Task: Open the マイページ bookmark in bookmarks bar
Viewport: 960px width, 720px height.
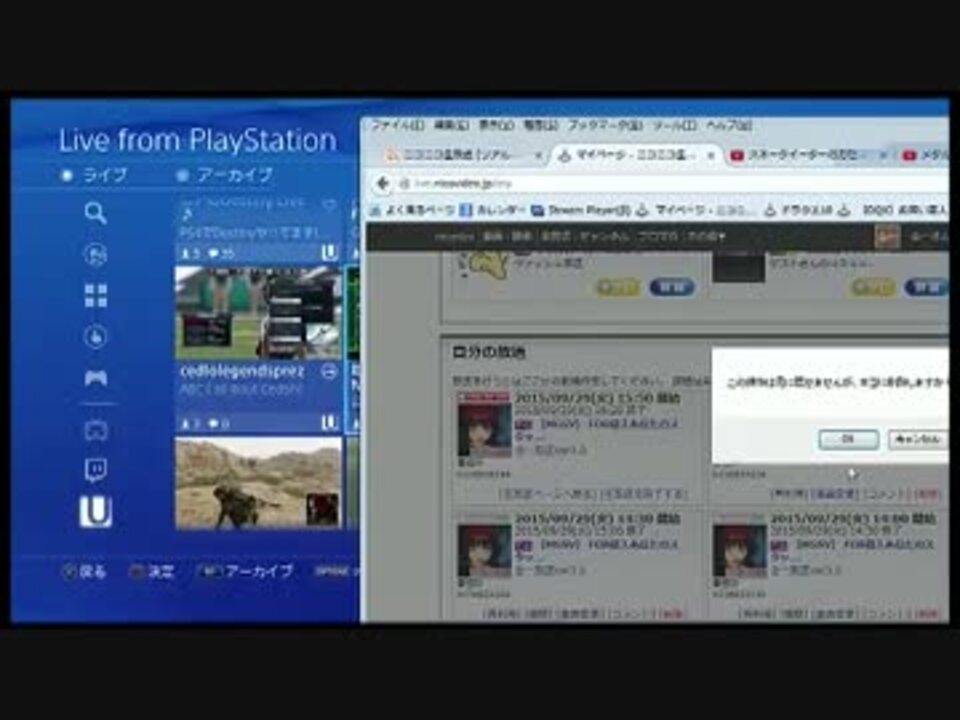Action: pyautogui.click(x=695, y=211)
